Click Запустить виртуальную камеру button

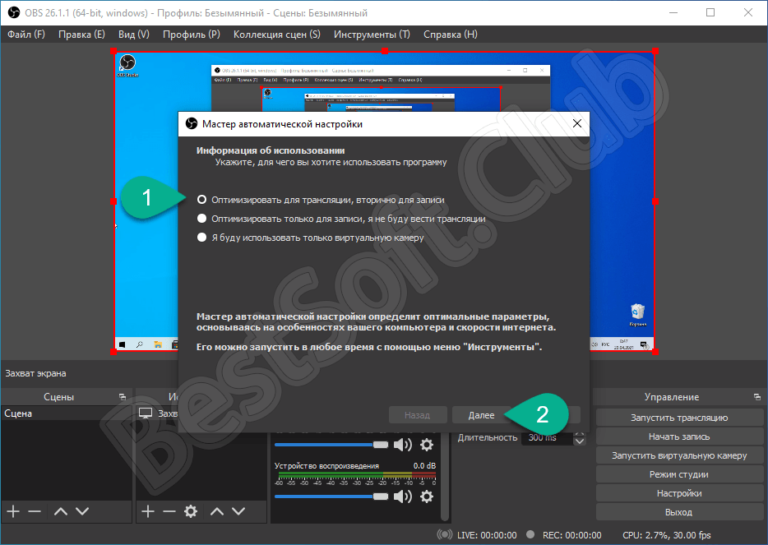679,455
